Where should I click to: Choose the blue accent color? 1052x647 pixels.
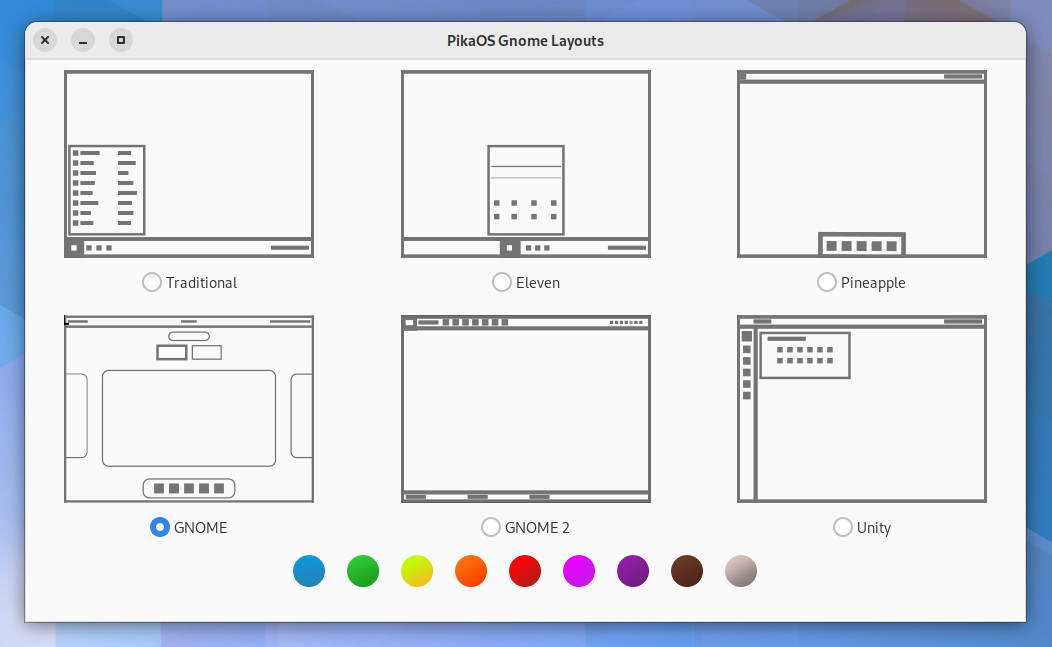point(309,571)
